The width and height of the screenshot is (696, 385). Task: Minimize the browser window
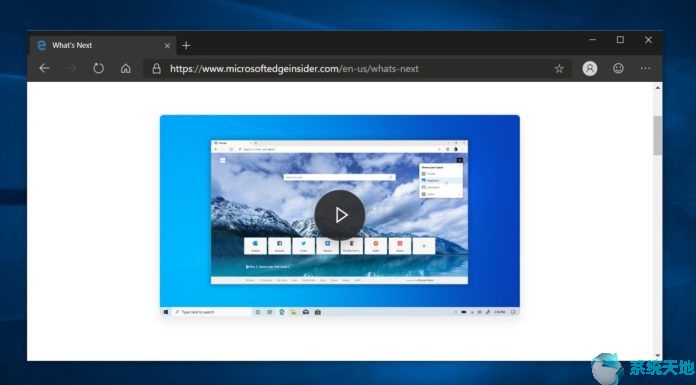(593, 40)
